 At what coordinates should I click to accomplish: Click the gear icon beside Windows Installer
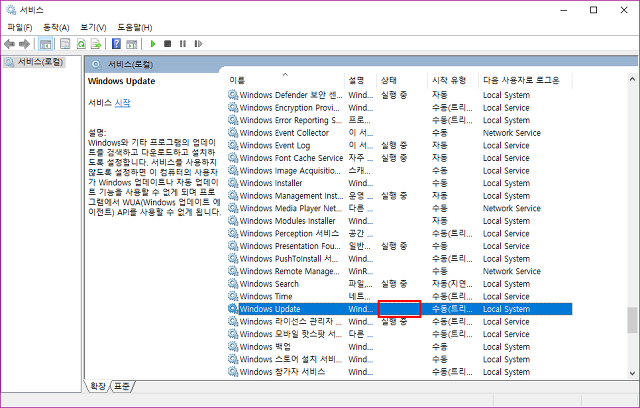pos(233,183)
